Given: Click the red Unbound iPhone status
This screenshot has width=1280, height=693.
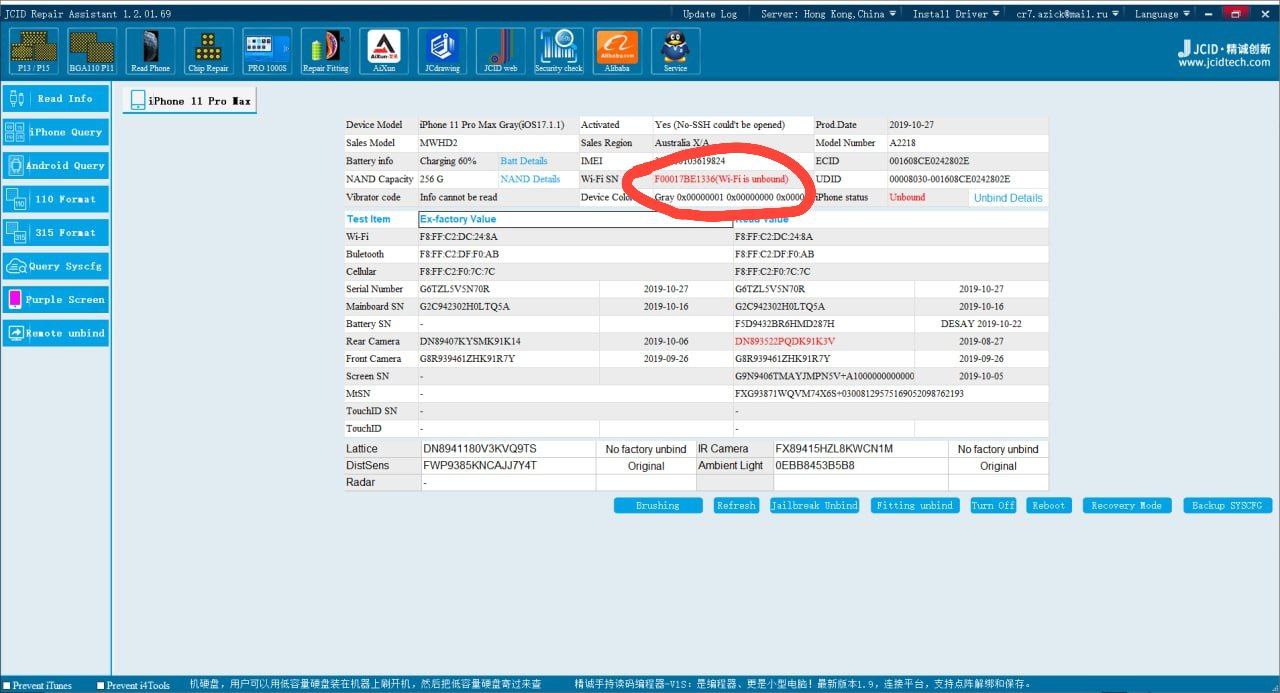Looking at the screenshot, I should click(908, 198).
